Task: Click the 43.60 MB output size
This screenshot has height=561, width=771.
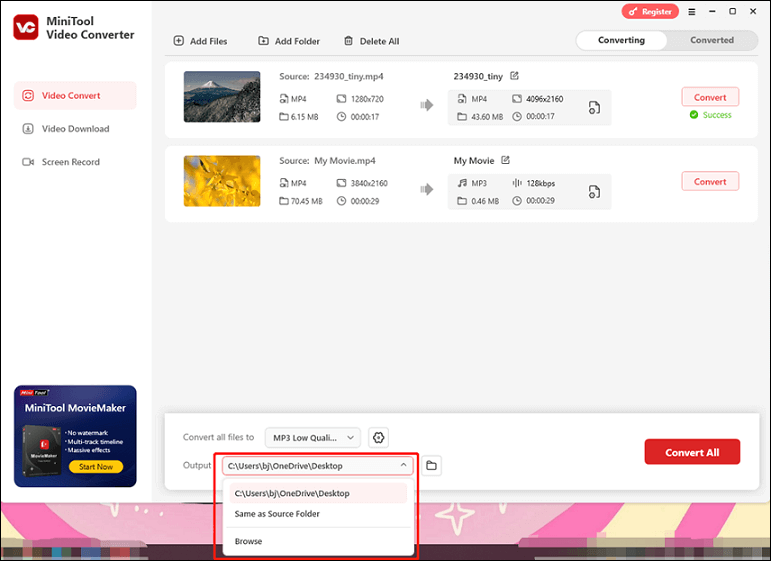Action: [487, 117]
